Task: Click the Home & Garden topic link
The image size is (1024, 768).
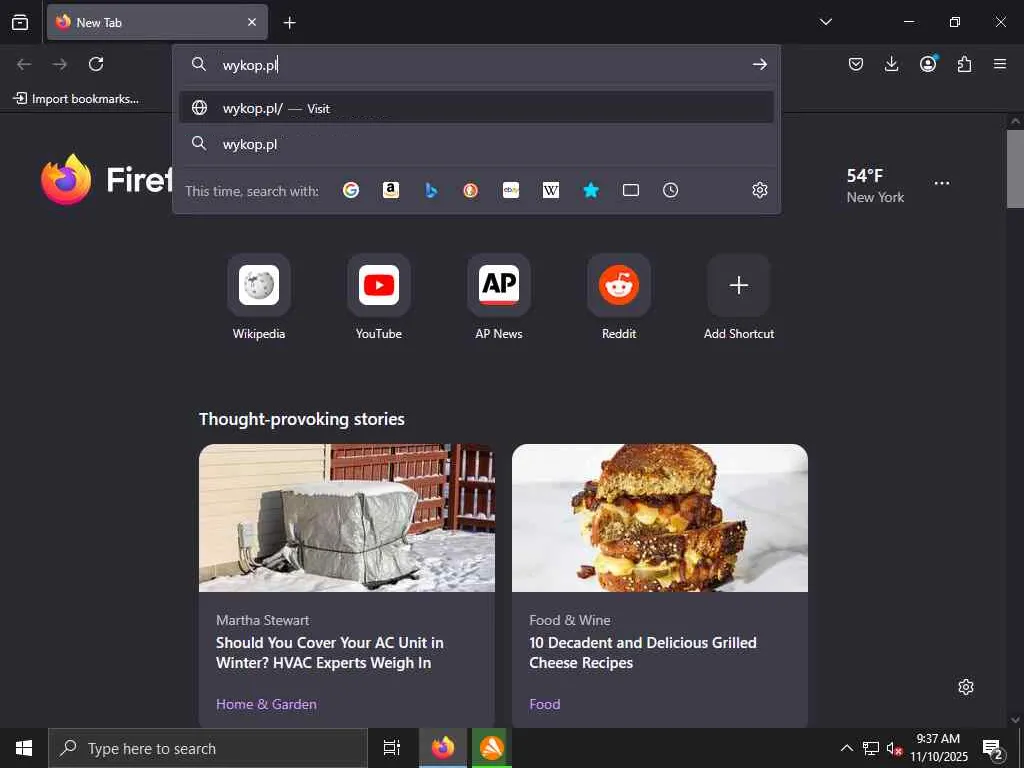Action: pos(266,704)
